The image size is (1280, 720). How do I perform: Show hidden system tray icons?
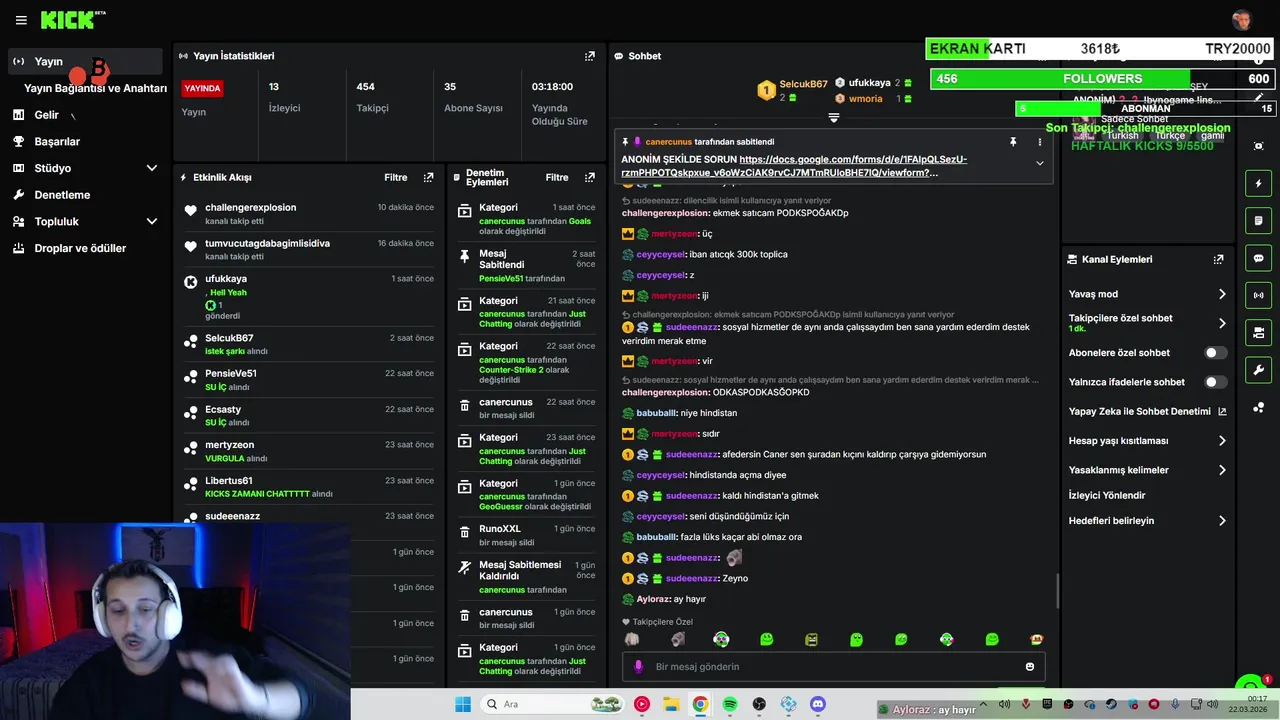tap(984, 704)
